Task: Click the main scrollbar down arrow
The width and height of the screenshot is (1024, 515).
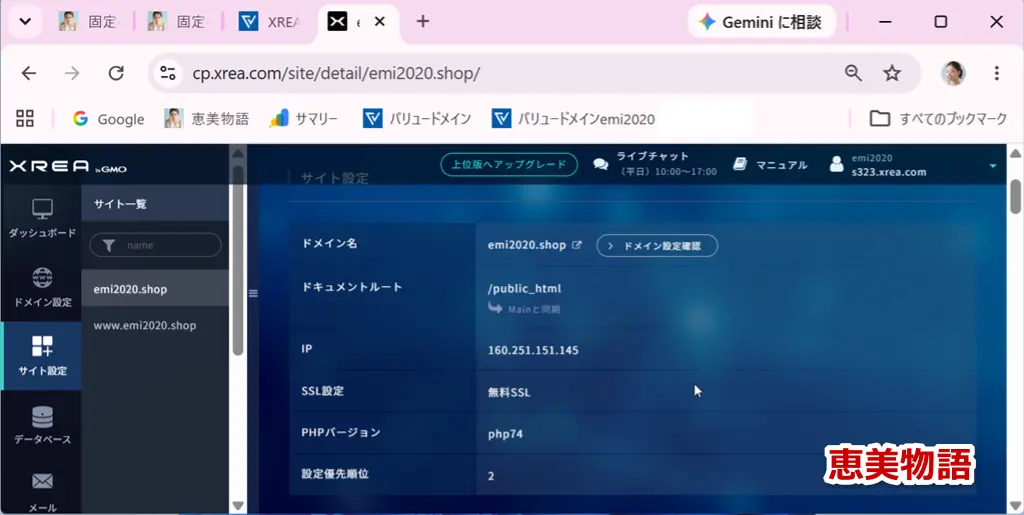Action: 1016,505
